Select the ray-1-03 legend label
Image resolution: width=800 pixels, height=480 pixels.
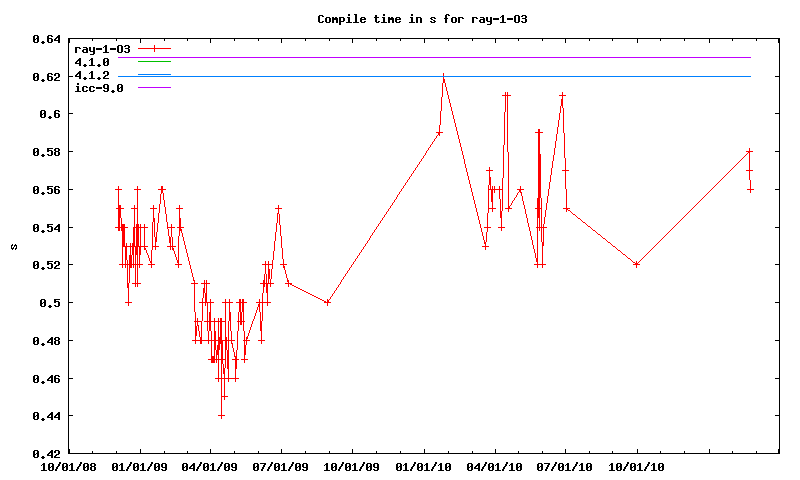click(x=102, y=48)
